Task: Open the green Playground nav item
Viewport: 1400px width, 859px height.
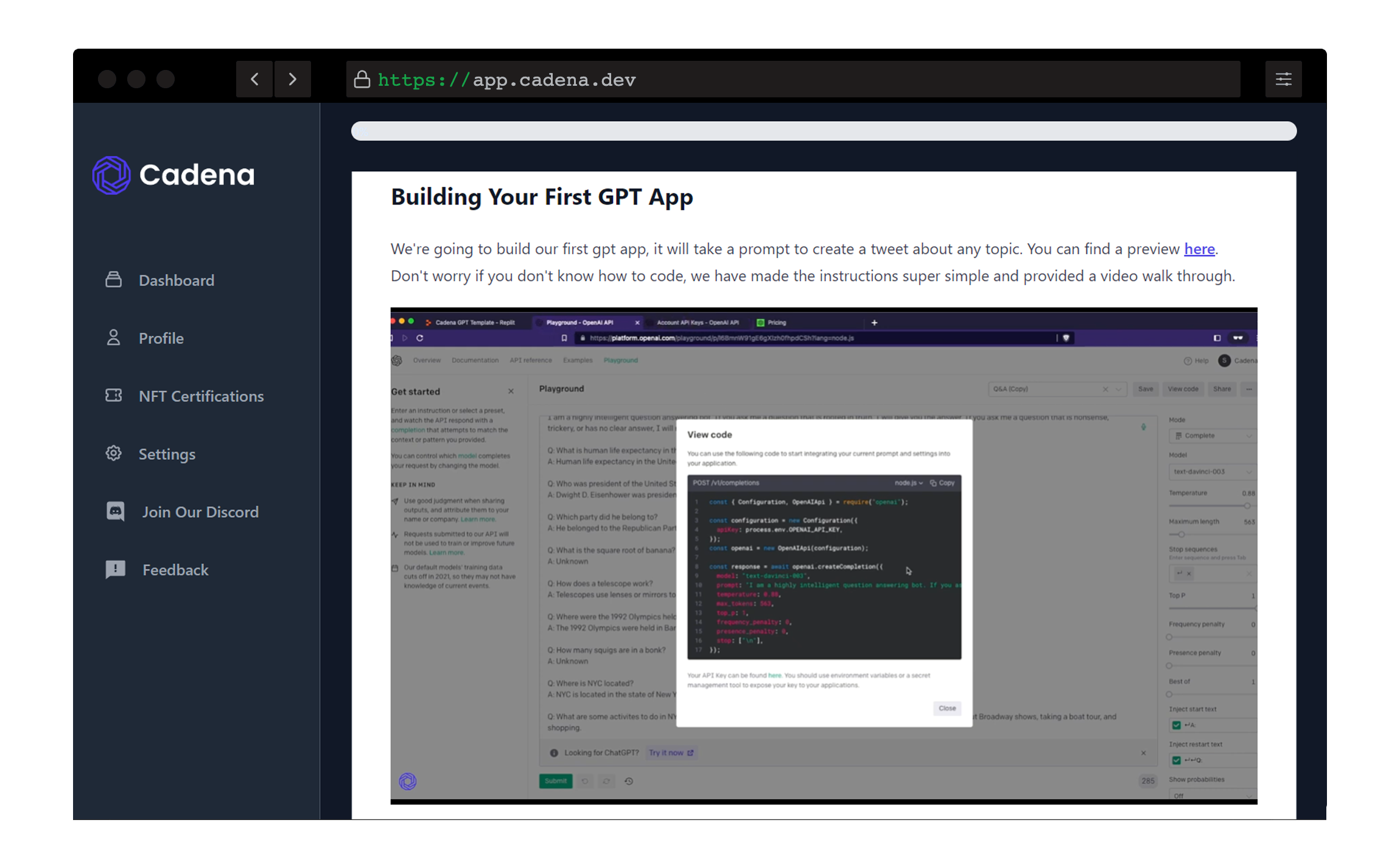Action: 621,360
